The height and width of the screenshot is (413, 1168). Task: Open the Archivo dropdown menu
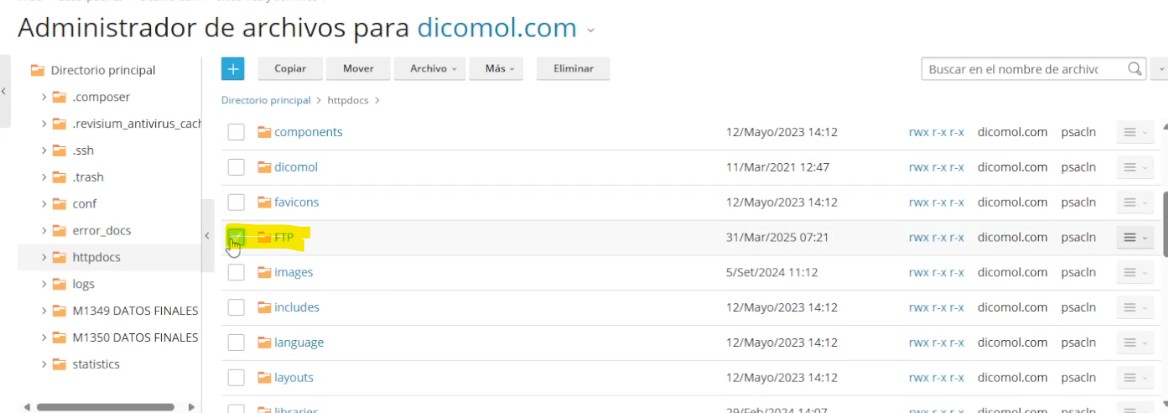coord(431,69)
